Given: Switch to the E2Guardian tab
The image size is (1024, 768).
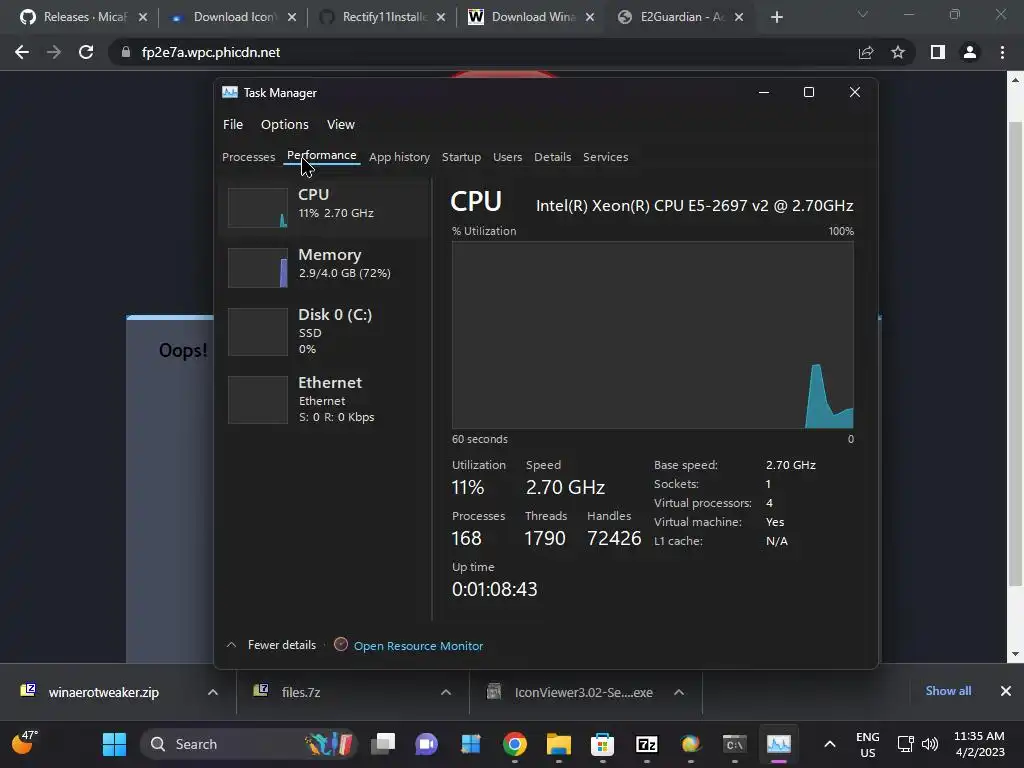Looking at the screenshot, I should [x=680, y=17].
